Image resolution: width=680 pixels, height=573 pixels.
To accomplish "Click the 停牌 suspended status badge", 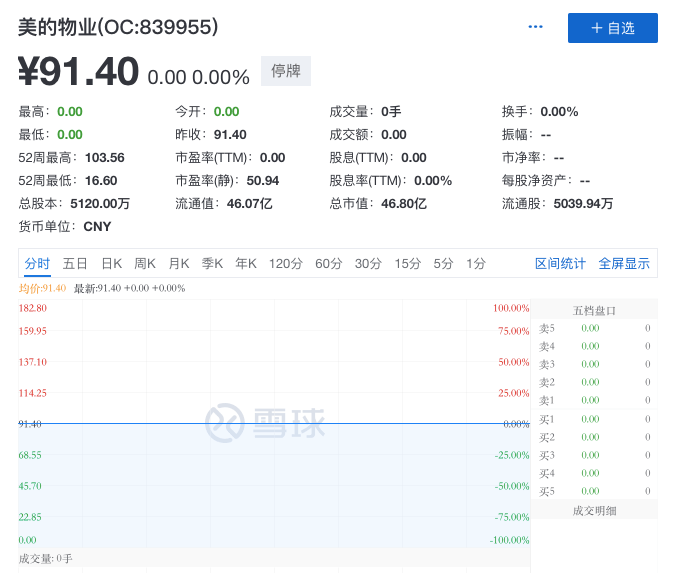I will click(286, 71).
